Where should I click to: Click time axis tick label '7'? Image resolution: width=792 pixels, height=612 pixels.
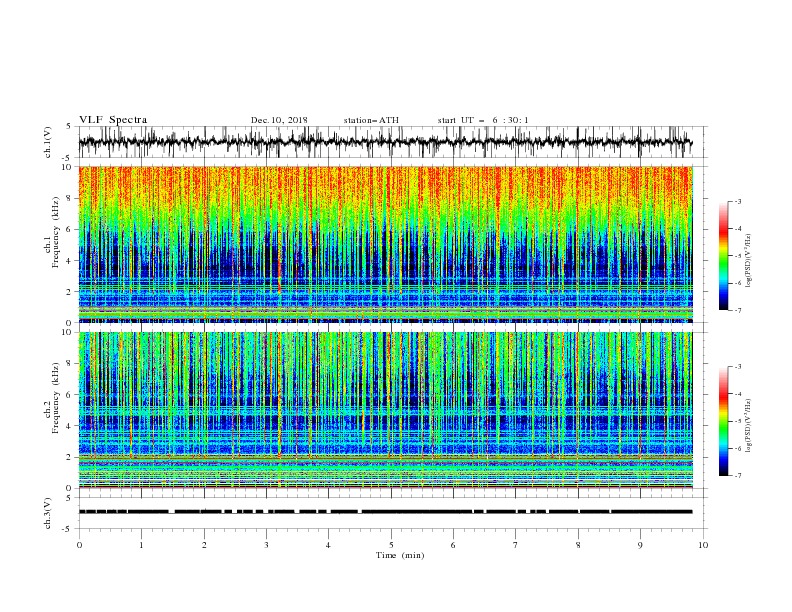point(516,545)
